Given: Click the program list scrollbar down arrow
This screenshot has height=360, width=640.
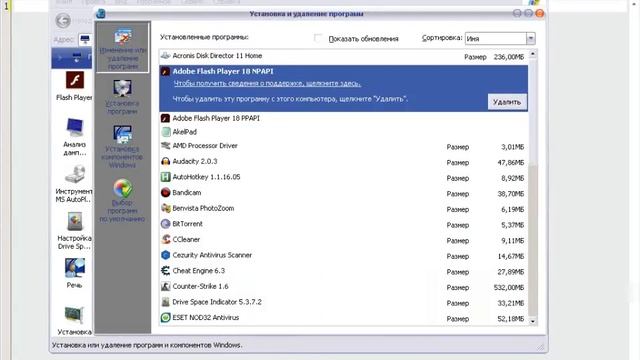Looking at the screenshot, I should tap(533, 321).
